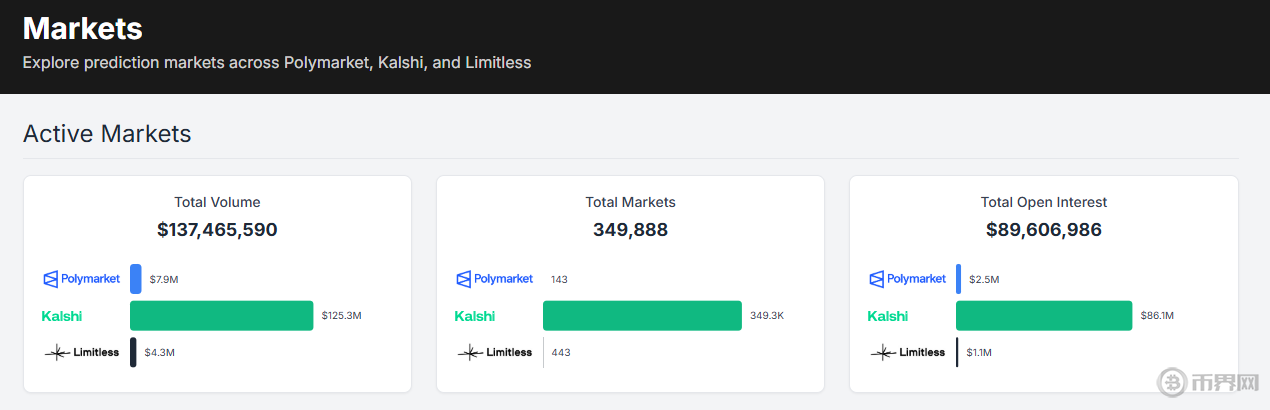Click Kalshi logo in Total Volume card
Image resolution: width=1270 pixels, height=410 pixels.
62,316
